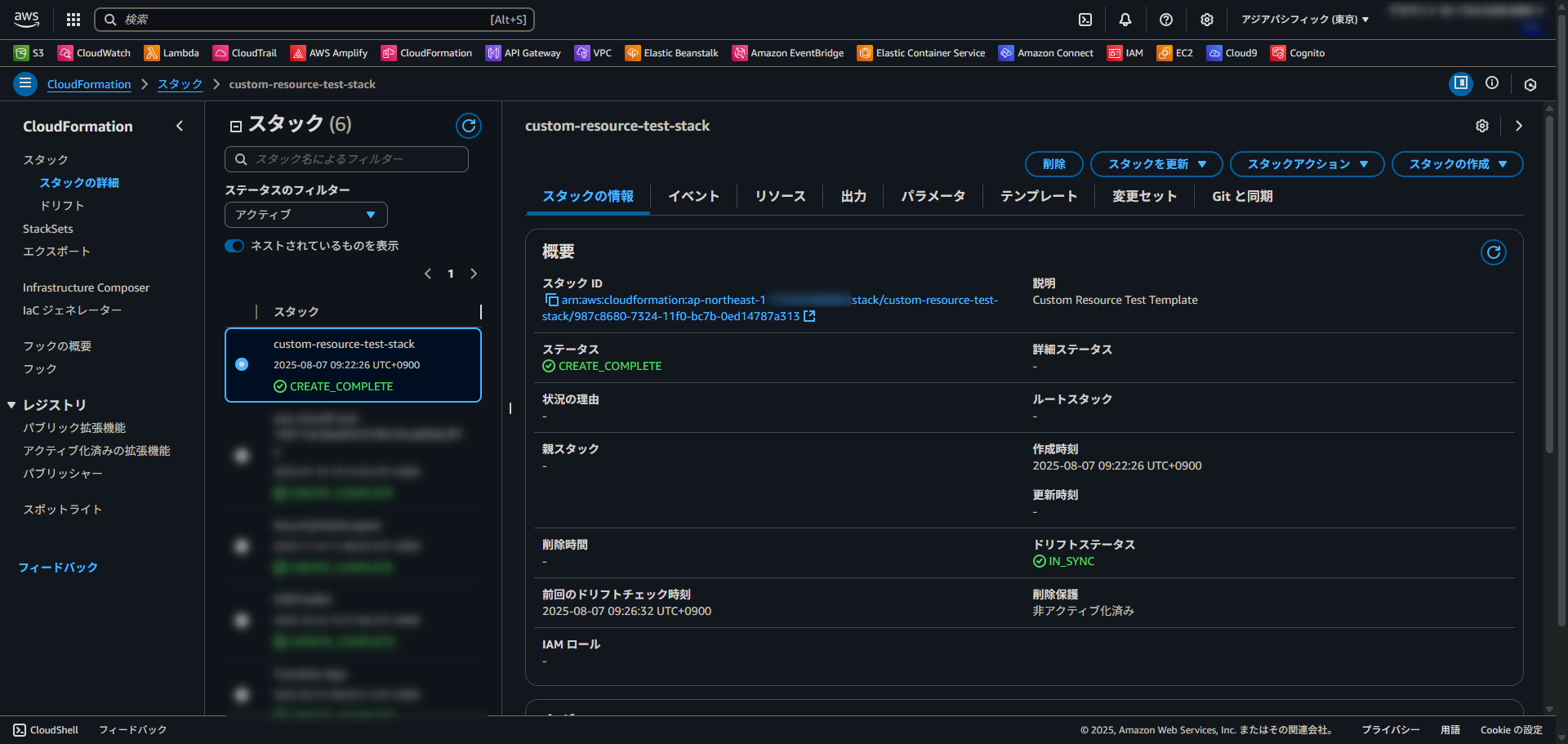Open StackSets in side navigation
1568x744 pixels.
[48, 229]
